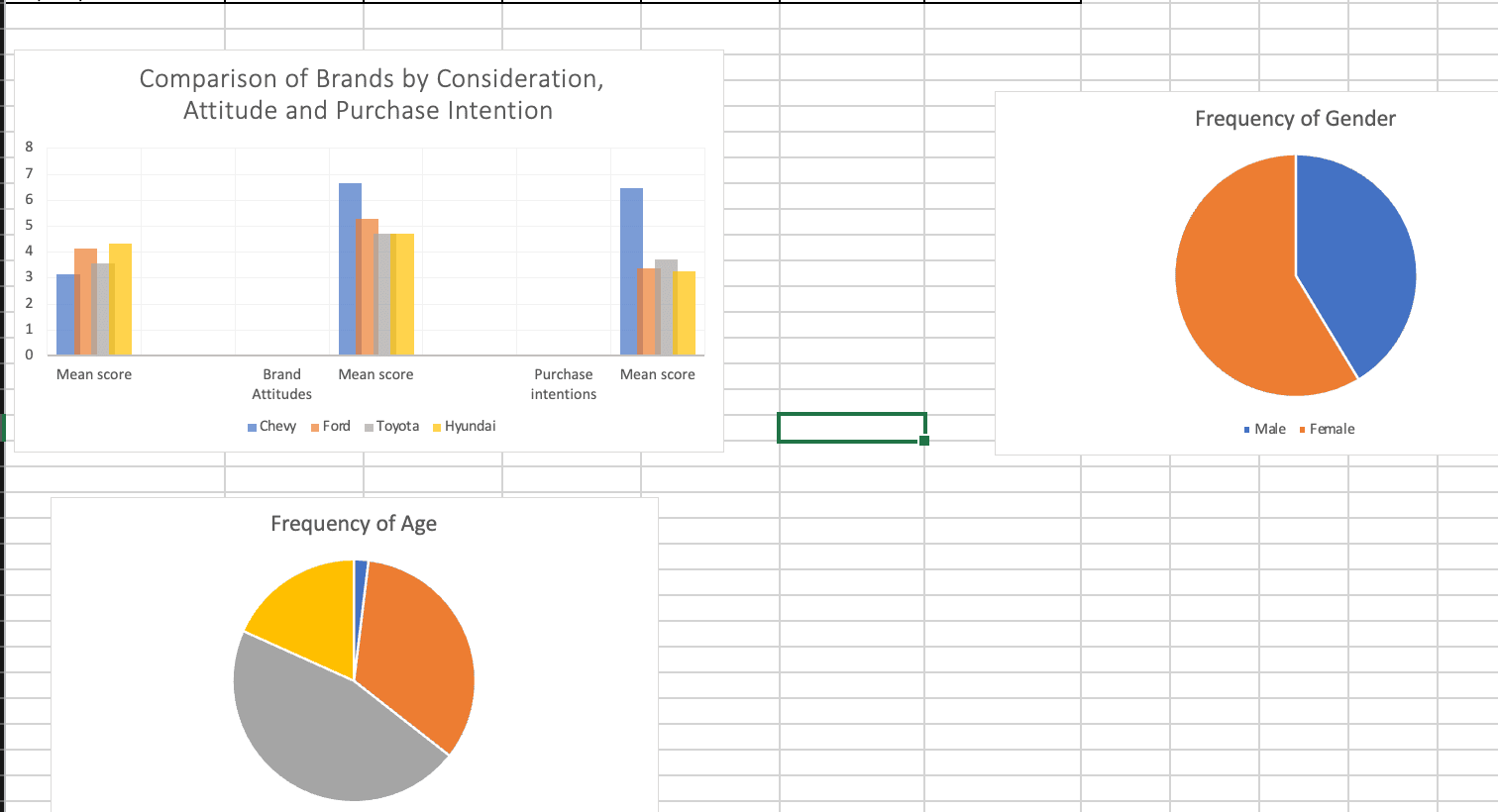This screenshot has height=812, width=1498.
Task: Select the Hyundai yellow legend marker
Action: tap(436, 425)
